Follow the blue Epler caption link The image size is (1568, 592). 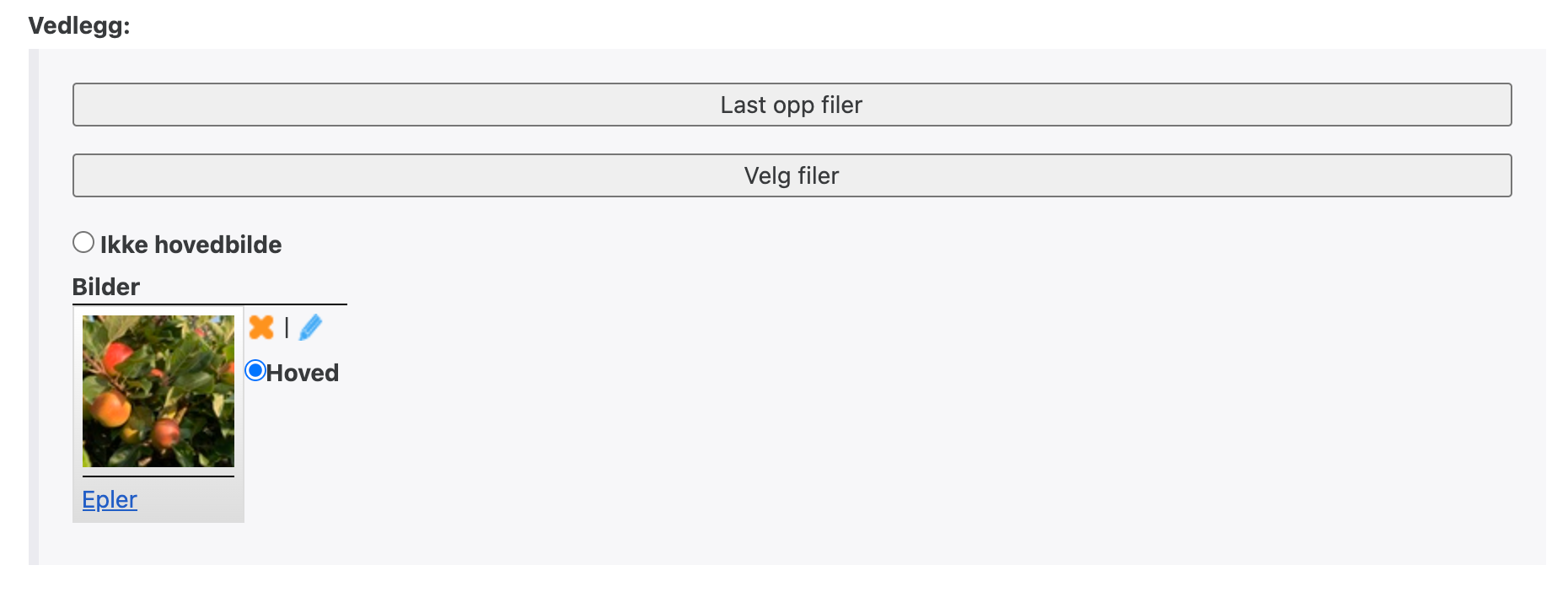point(110,499)
